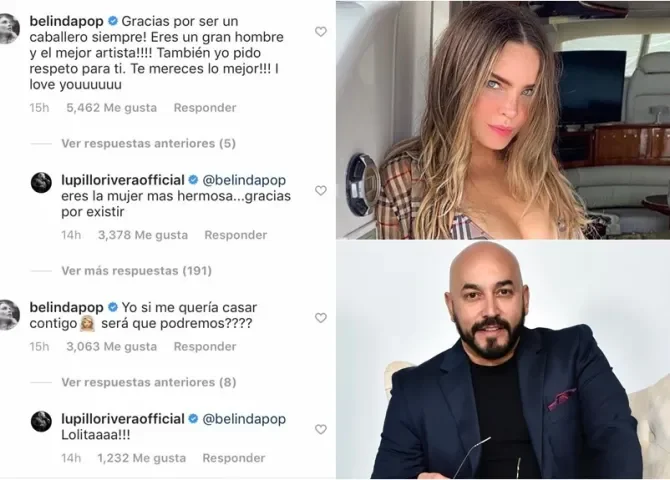670x480 pixels.
Task: Like lupilloriveraofficial's "mujer mas hermosa" reply heart
Action: (x=320, y=190)
